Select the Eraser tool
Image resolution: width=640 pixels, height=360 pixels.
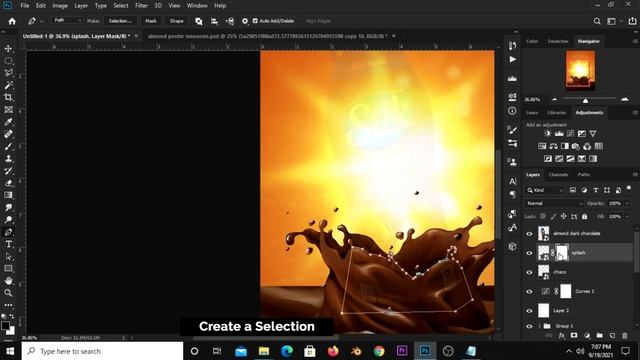click(x=8, y=183)
